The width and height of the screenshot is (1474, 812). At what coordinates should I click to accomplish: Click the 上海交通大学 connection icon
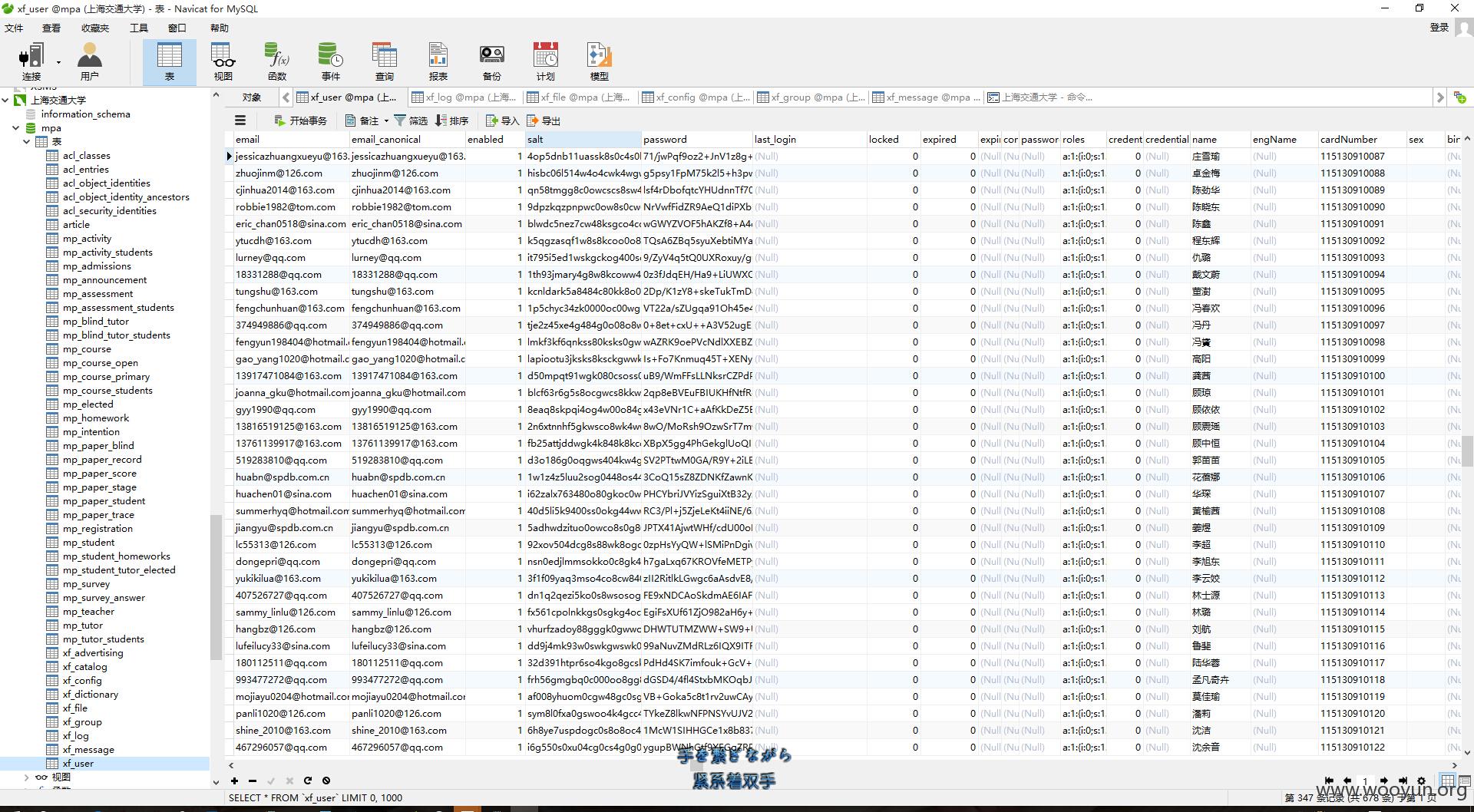[x=21, y=100]
